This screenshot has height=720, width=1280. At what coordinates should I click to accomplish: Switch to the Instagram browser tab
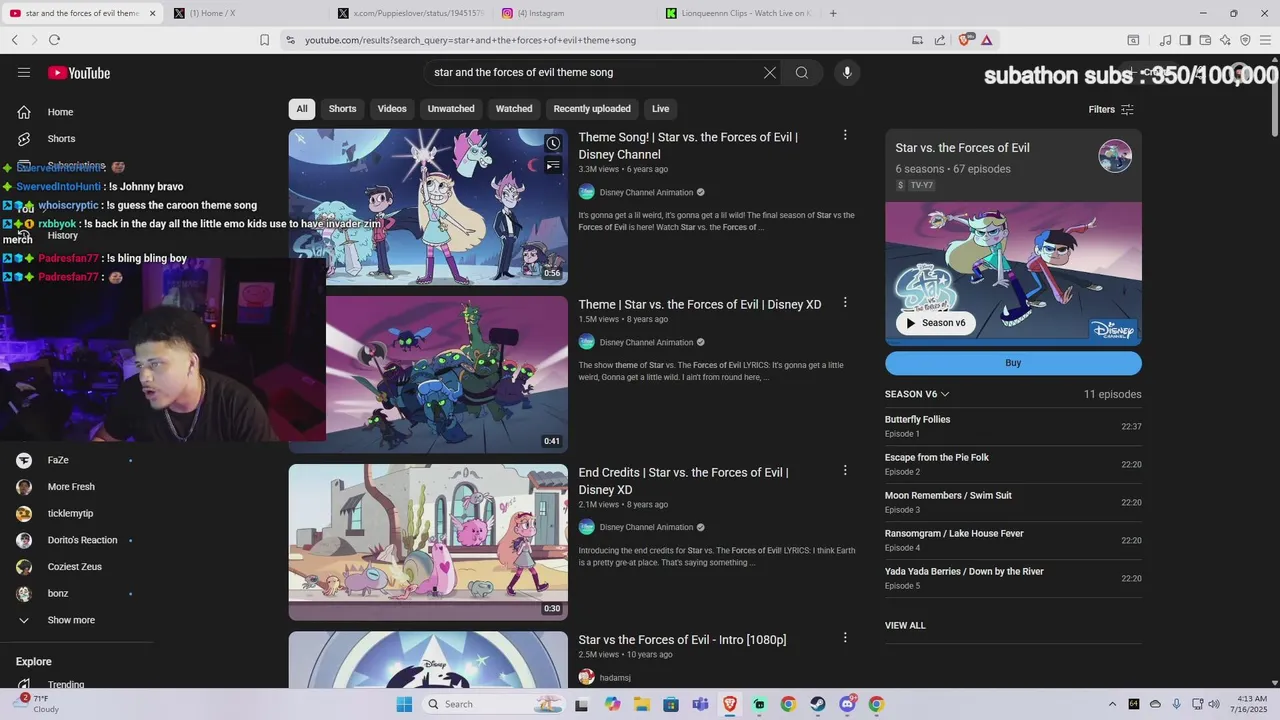coord(575,13)
